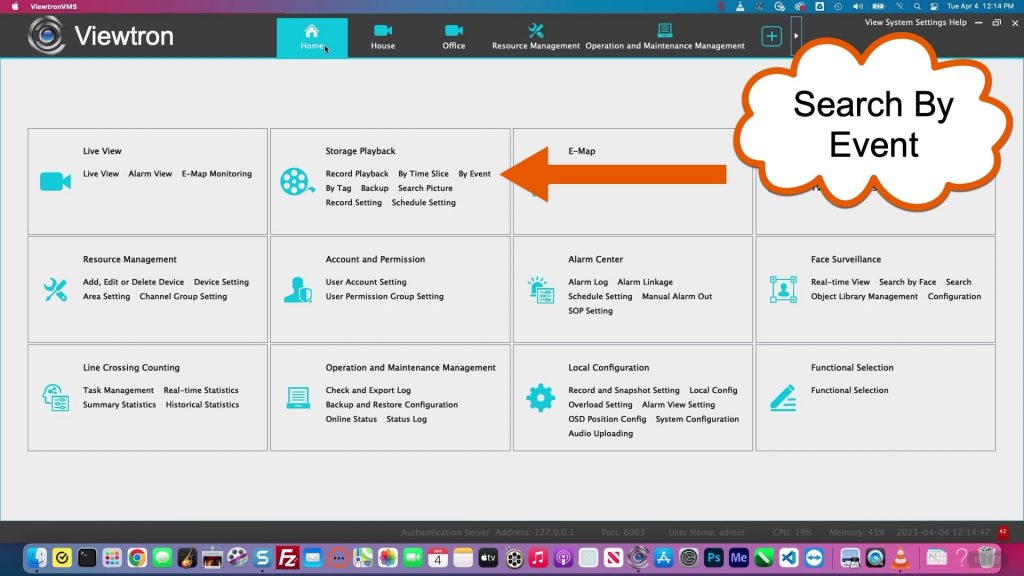Switch to the Home tab
Viewport: 1024px width, 576px height.
[312, 37]
